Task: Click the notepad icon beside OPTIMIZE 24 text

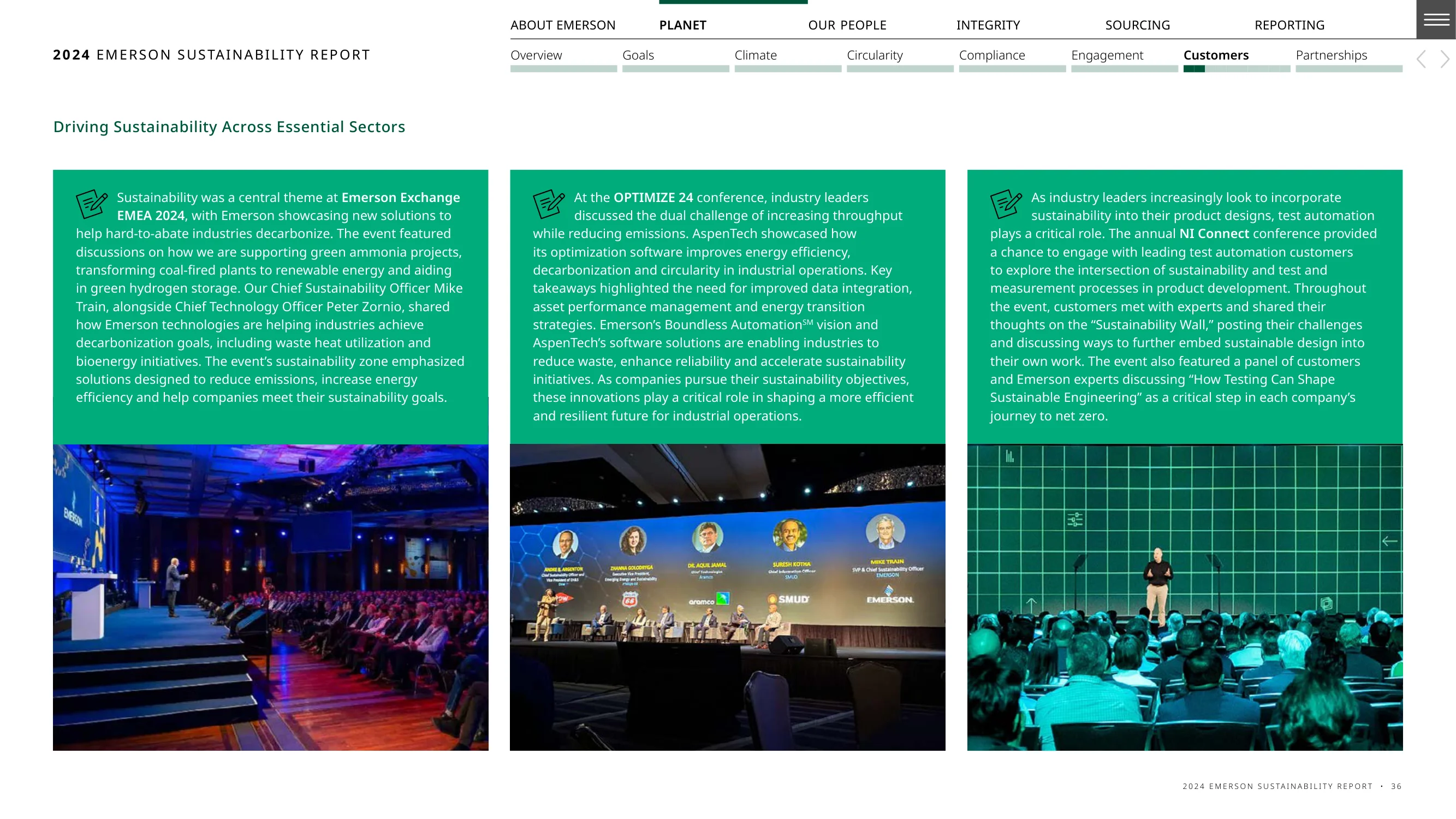Action: [548, 204]
